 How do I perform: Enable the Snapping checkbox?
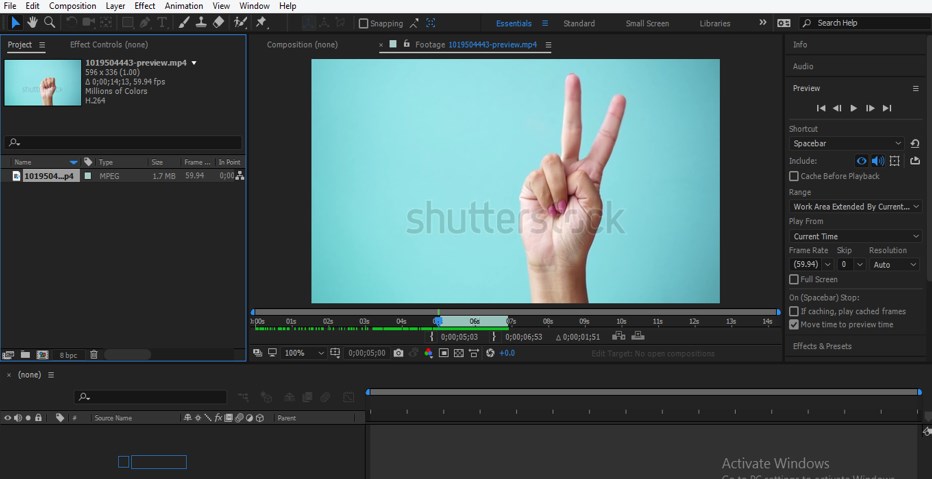[x=363, y=23]
